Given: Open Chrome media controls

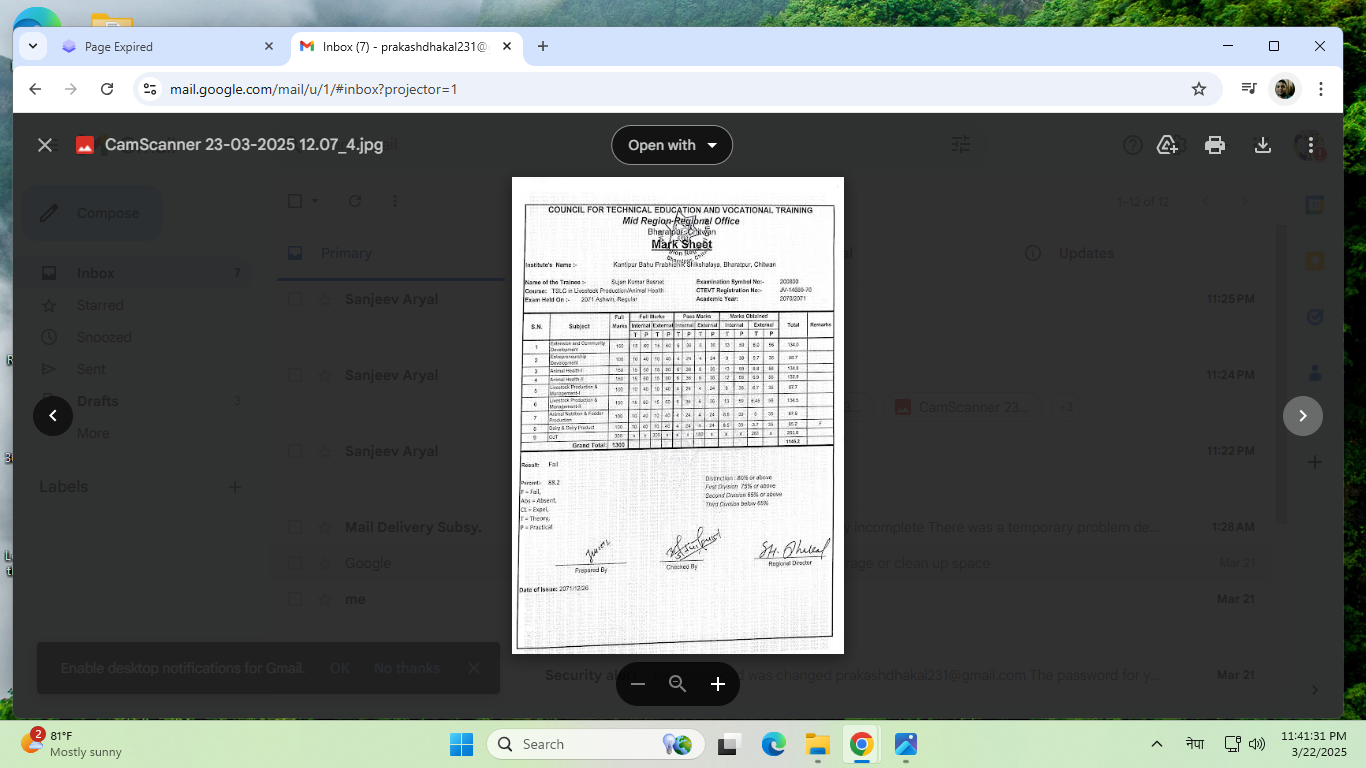Looking at the screenshot, I should tap(1249, 89).
